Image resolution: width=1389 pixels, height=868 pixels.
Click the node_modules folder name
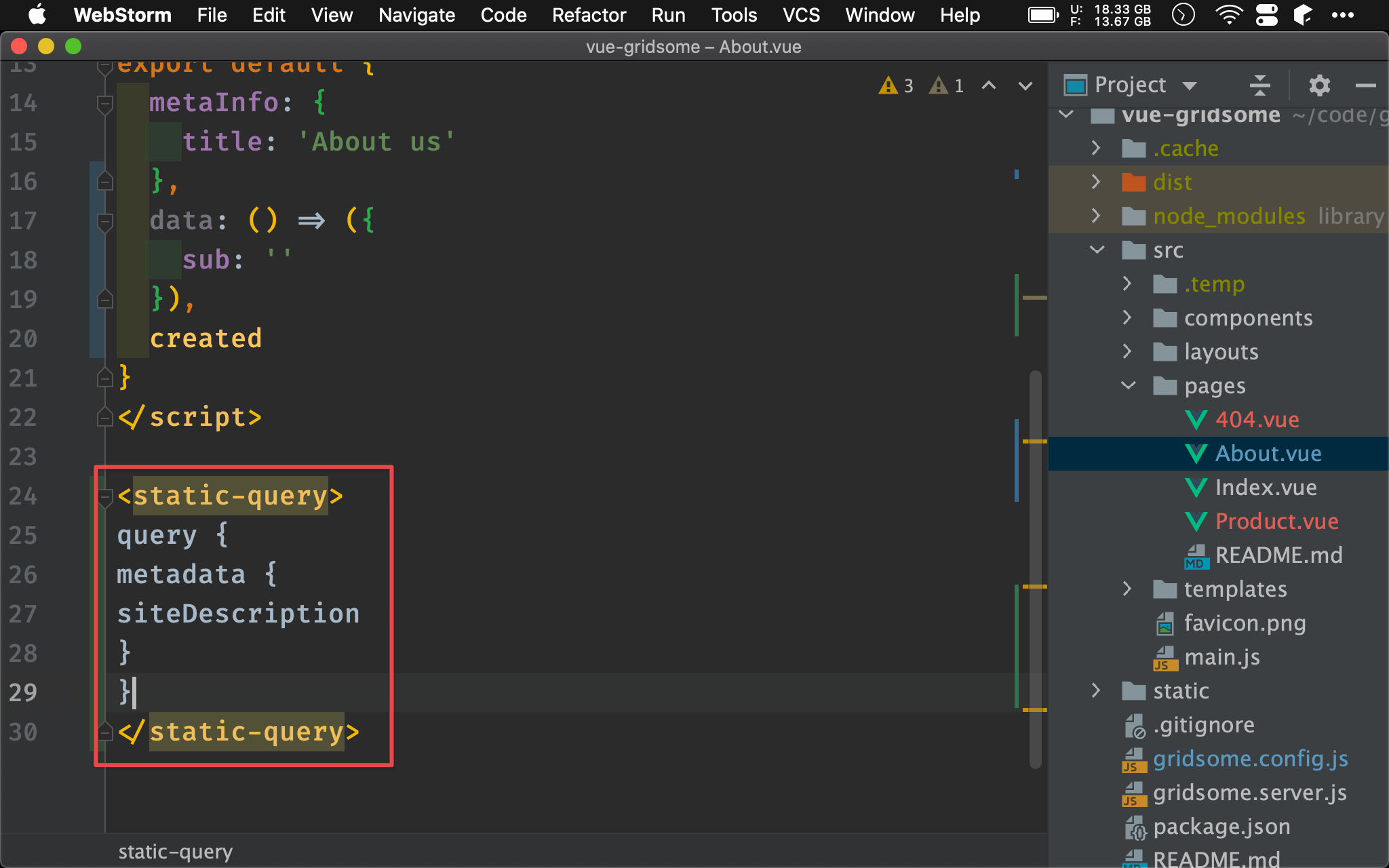(1229, 216)
